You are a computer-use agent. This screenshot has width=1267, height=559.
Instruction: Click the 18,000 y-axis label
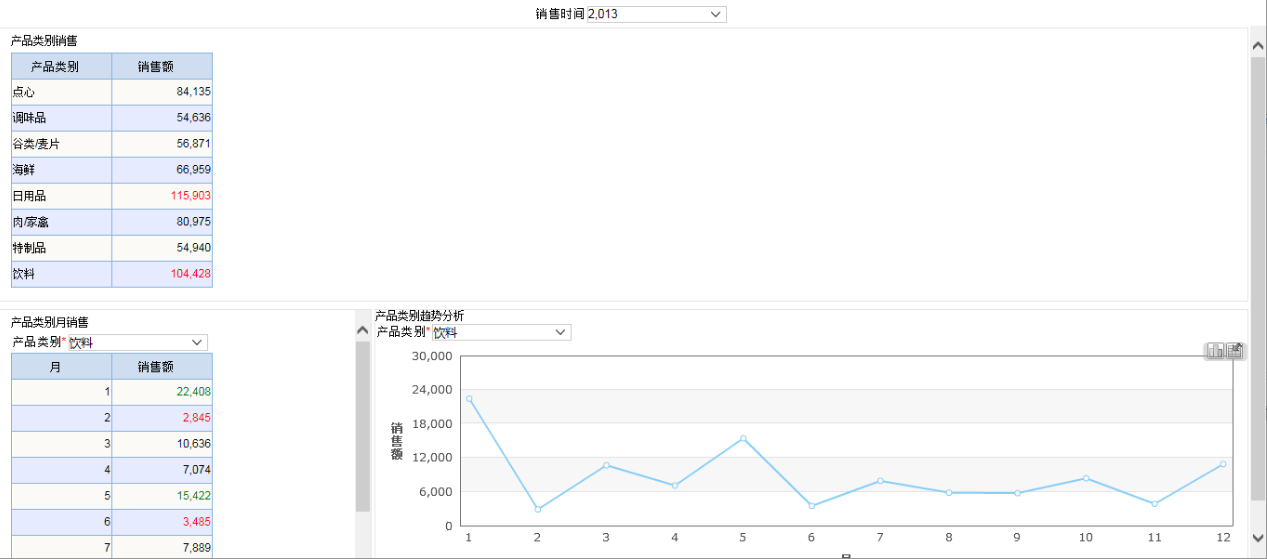click(x=432, y=424)
